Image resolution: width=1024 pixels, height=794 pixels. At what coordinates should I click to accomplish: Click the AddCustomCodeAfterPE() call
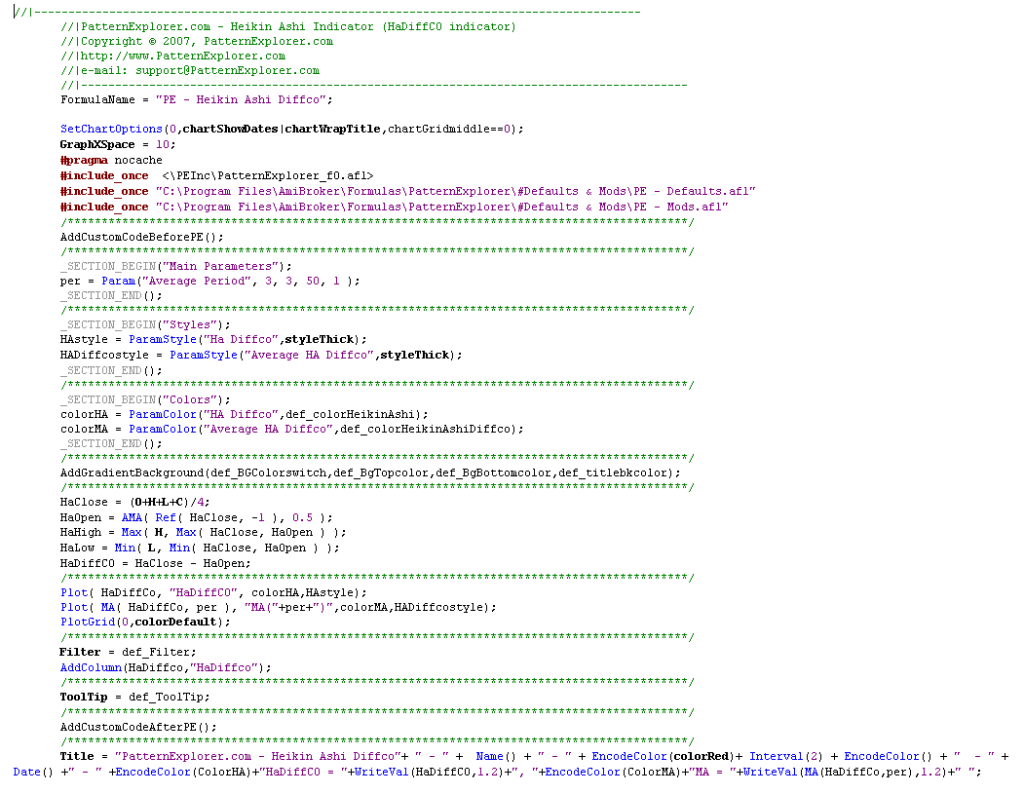coord(138,727)
